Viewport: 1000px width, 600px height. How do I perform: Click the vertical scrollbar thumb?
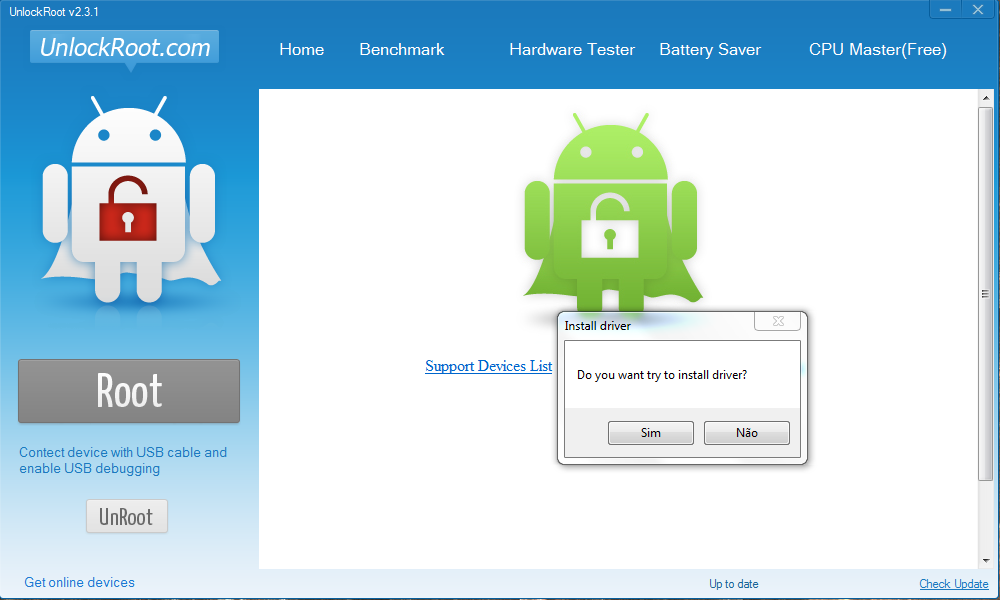point(986,293)
